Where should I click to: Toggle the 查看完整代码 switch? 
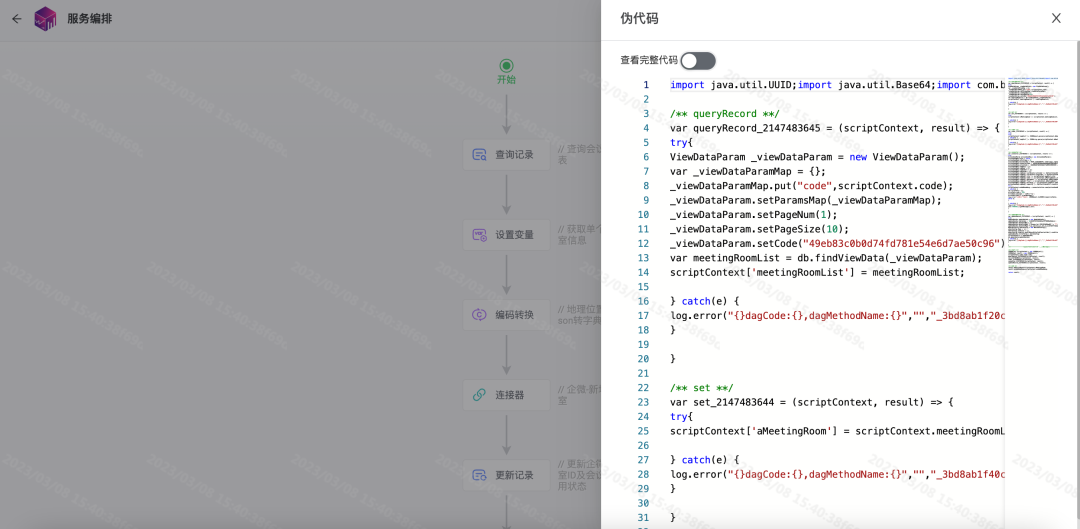(698, 61)
